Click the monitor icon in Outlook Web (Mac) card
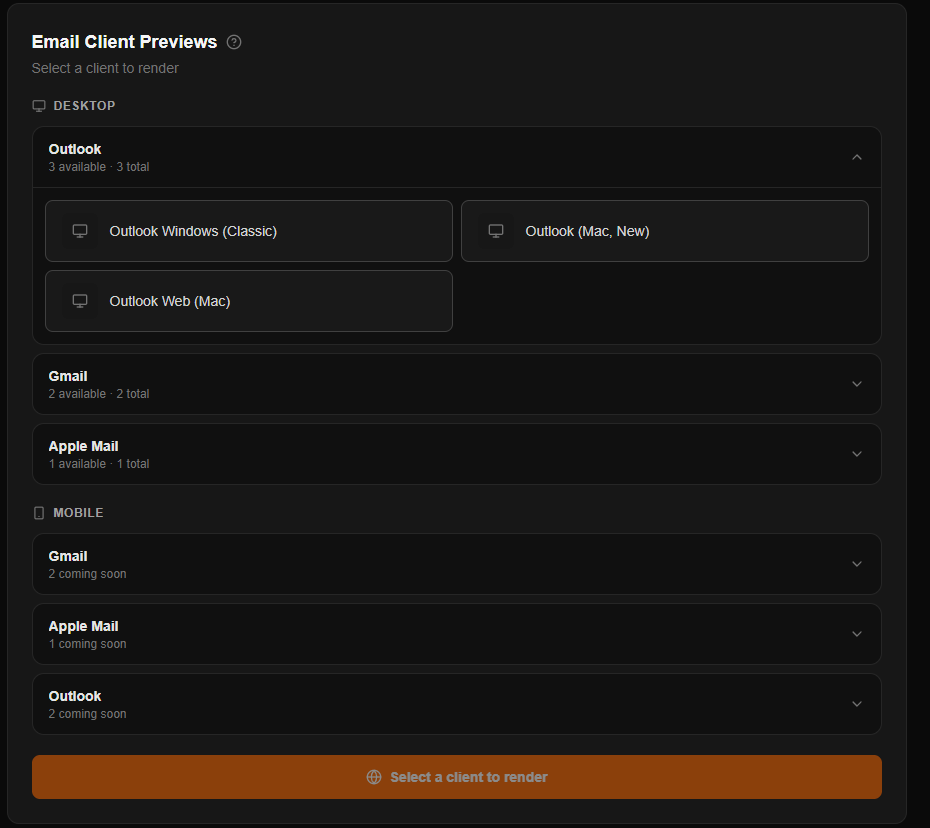The width and height of the screenshot is (930, 828). point(80,301)
